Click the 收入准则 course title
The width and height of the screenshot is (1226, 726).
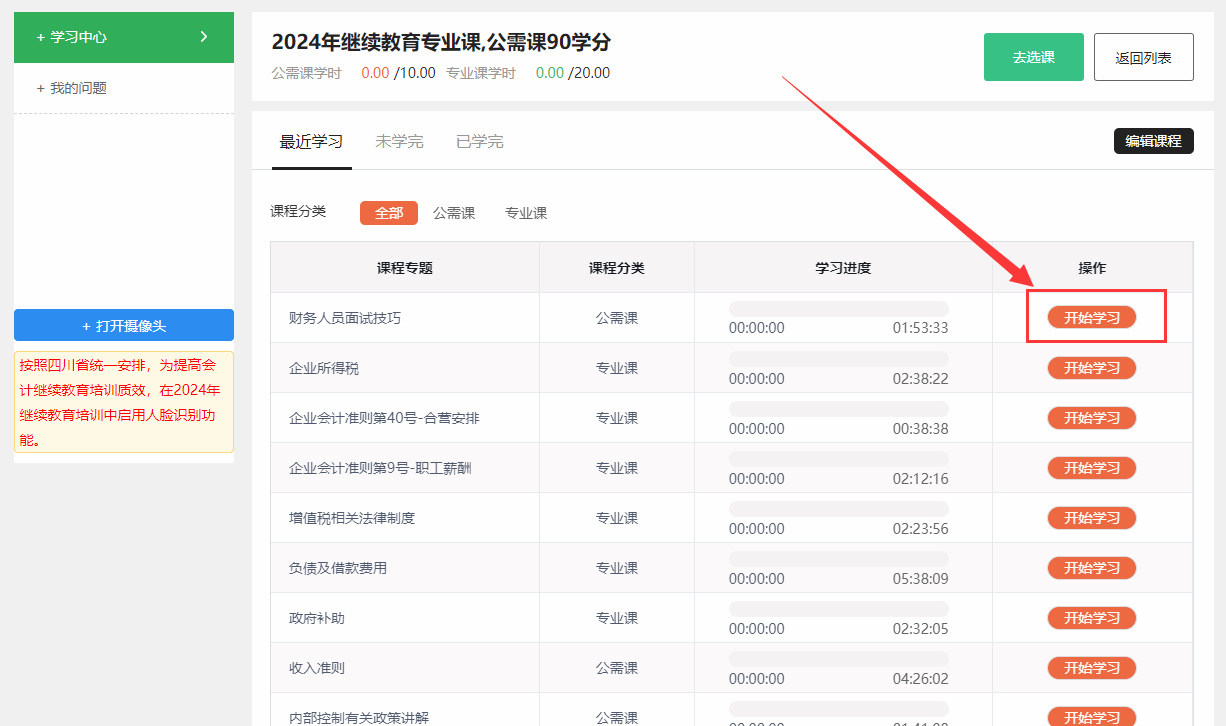(x=317, y=668)
